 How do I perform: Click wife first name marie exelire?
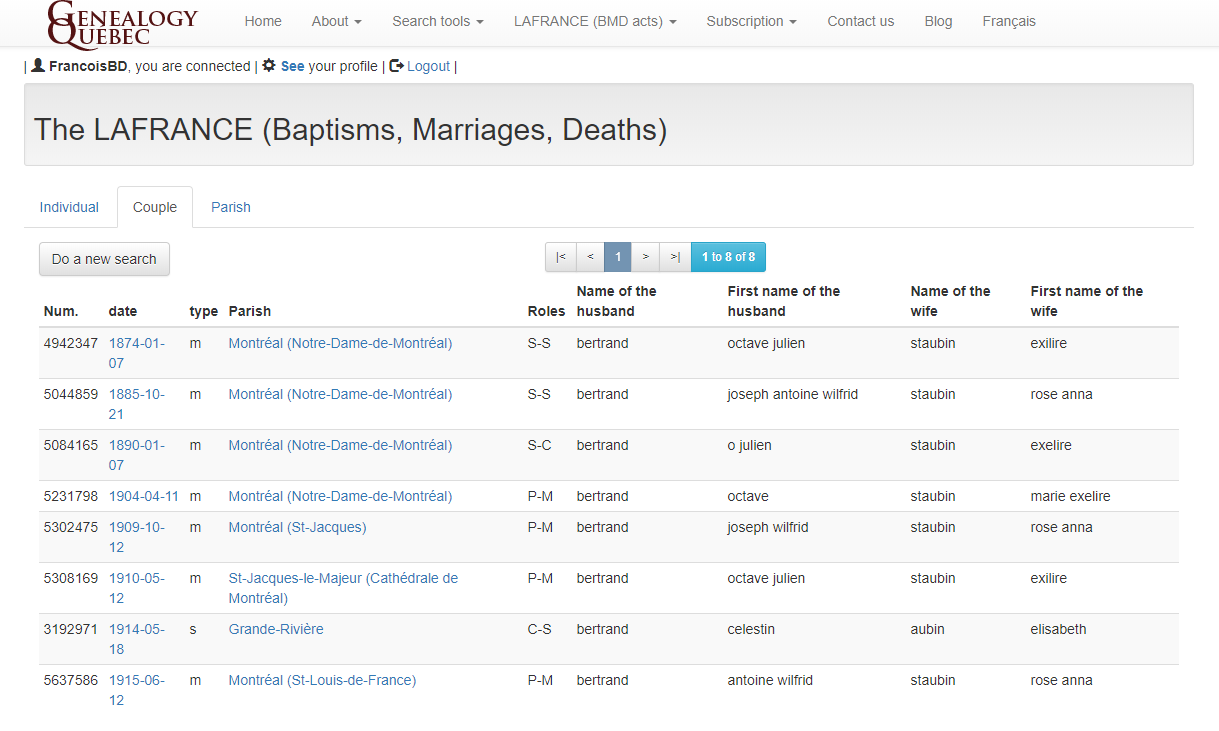coord(1070,496)
